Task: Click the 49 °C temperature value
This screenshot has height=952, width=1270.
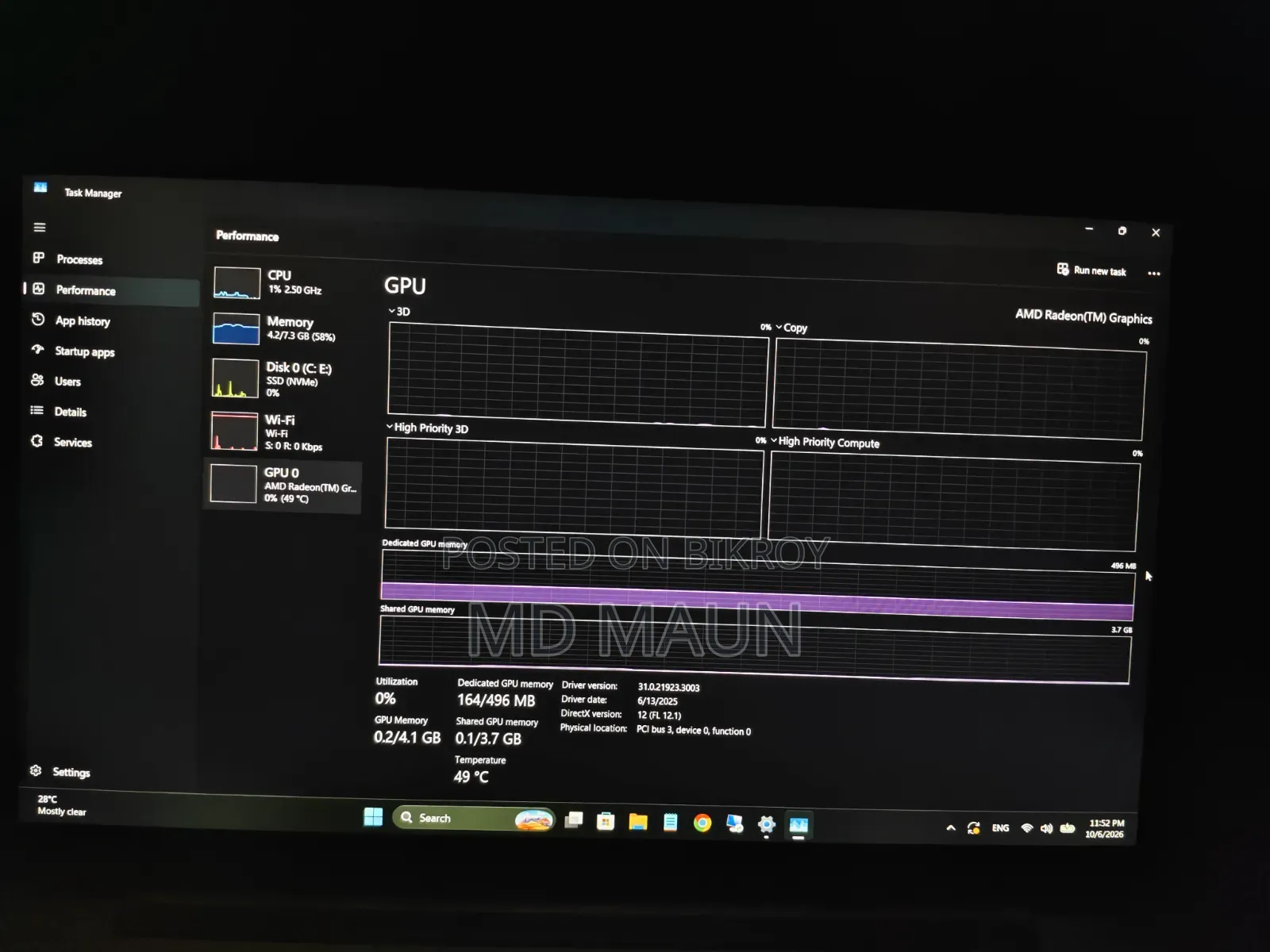Action: (x=471, y=777)
